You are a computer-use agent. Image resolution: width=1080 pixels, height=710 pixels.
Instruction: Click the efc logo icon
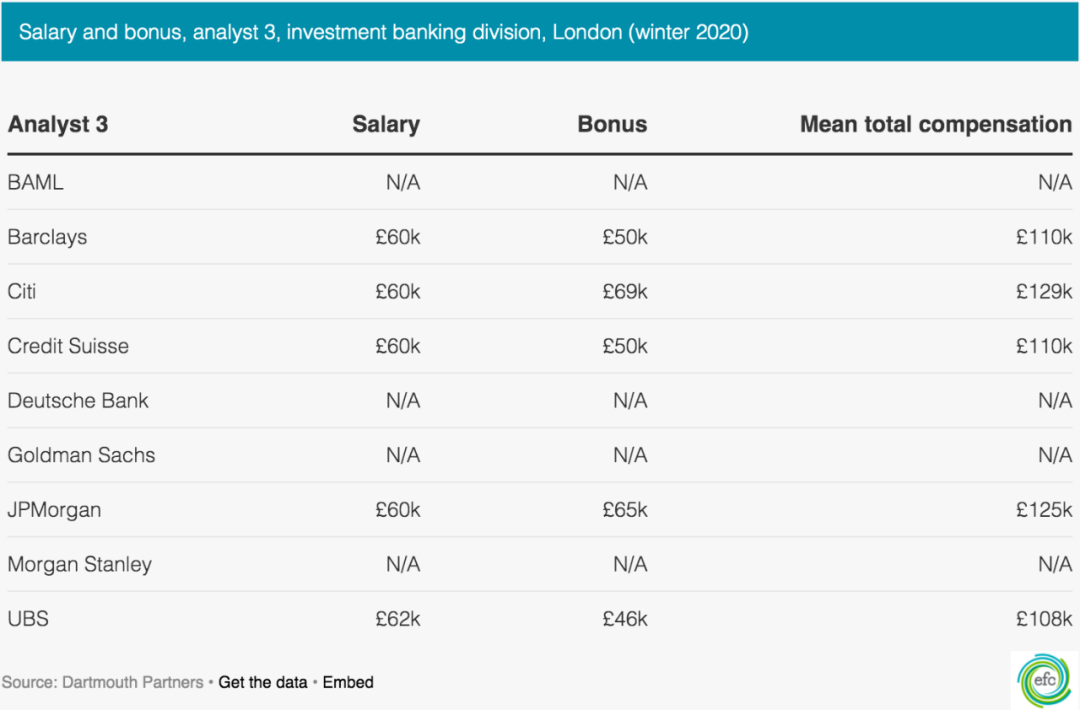1044,681
